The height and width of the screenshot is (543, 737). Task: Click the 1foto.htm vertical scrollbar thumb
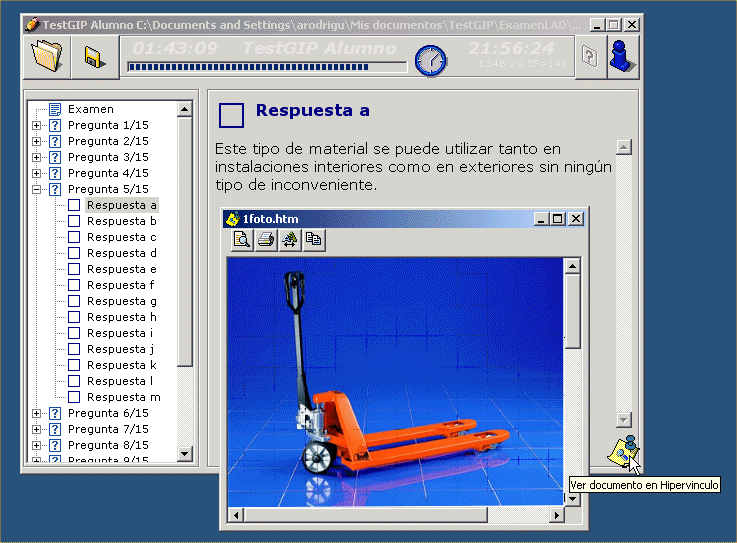coord(572,311)
